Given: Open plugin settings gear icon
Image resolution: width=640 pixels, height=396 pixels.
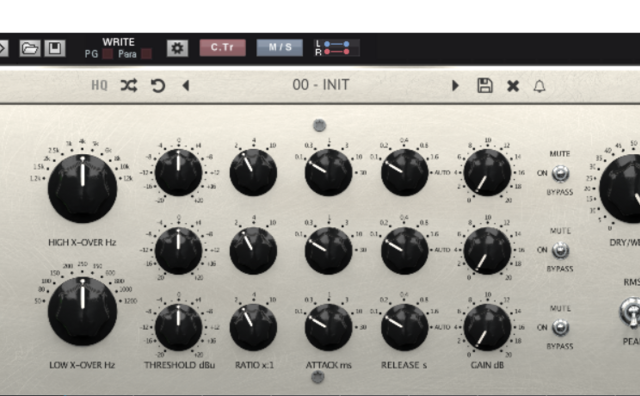Looking at the screenshot, I should click(x=177, y=48).
